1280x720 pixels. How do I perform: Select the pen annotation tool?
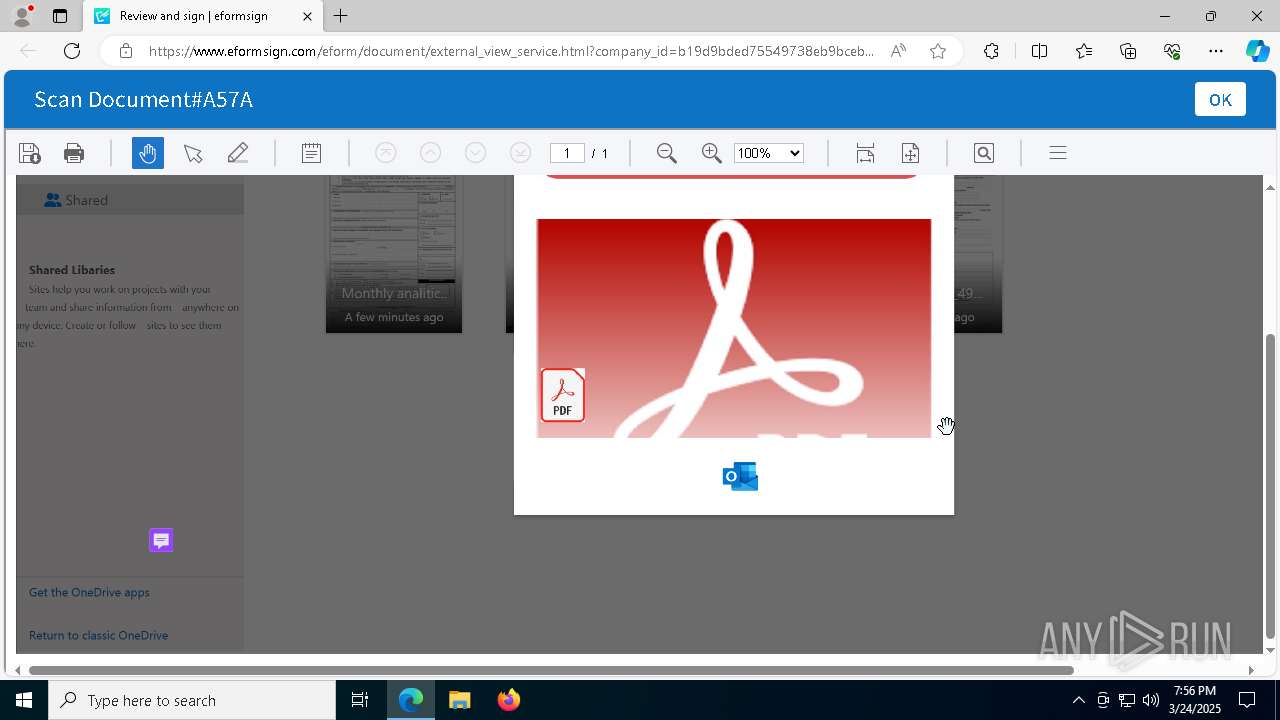coord(238,153)
